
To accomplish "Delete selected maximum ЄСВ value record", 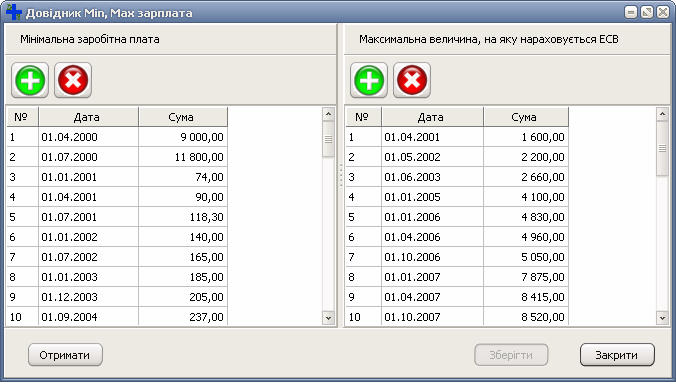I will [412, 80].
